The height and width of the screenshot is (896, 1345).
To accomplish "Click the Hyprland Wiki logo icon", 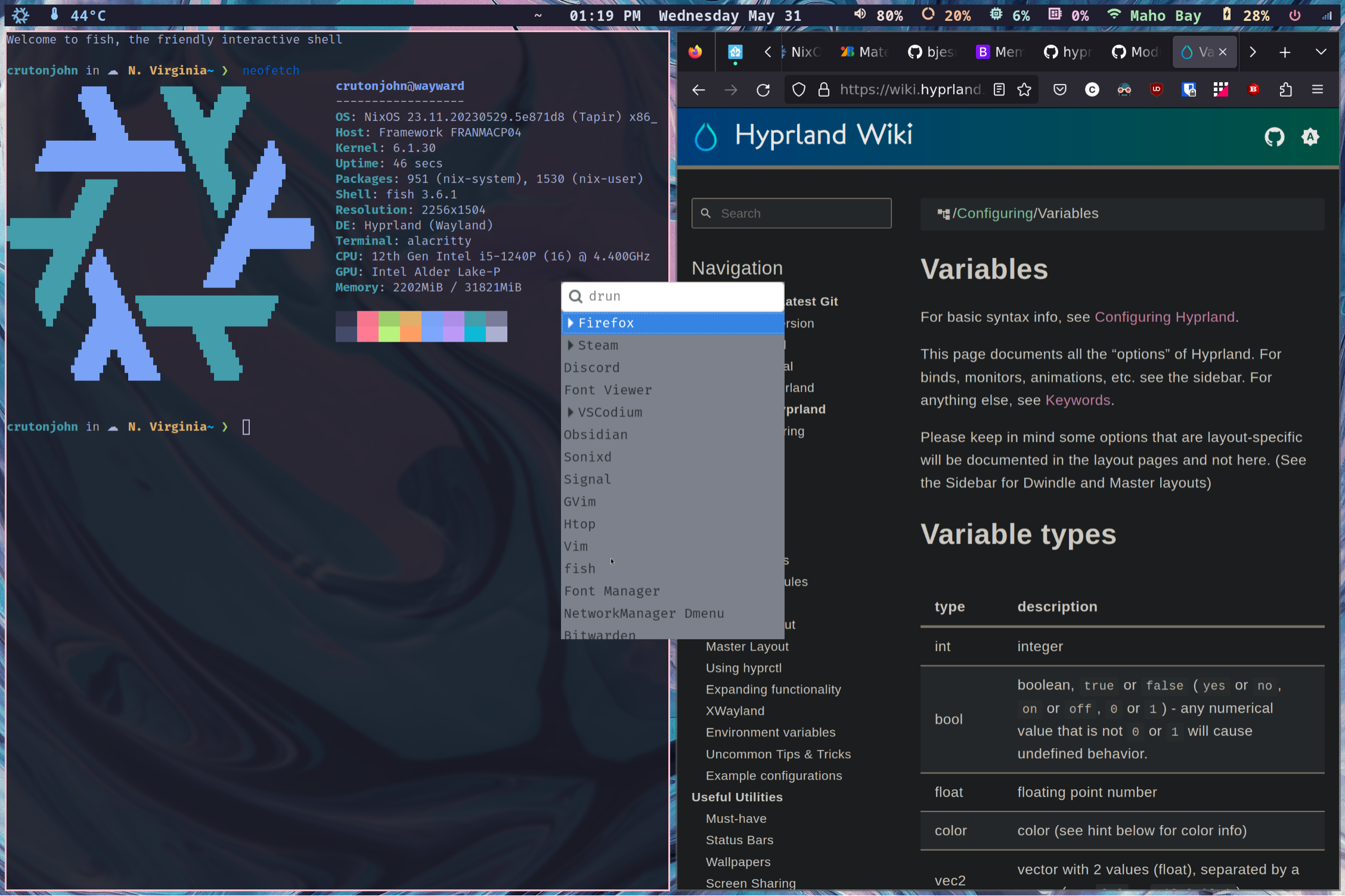I will (707, 135).
